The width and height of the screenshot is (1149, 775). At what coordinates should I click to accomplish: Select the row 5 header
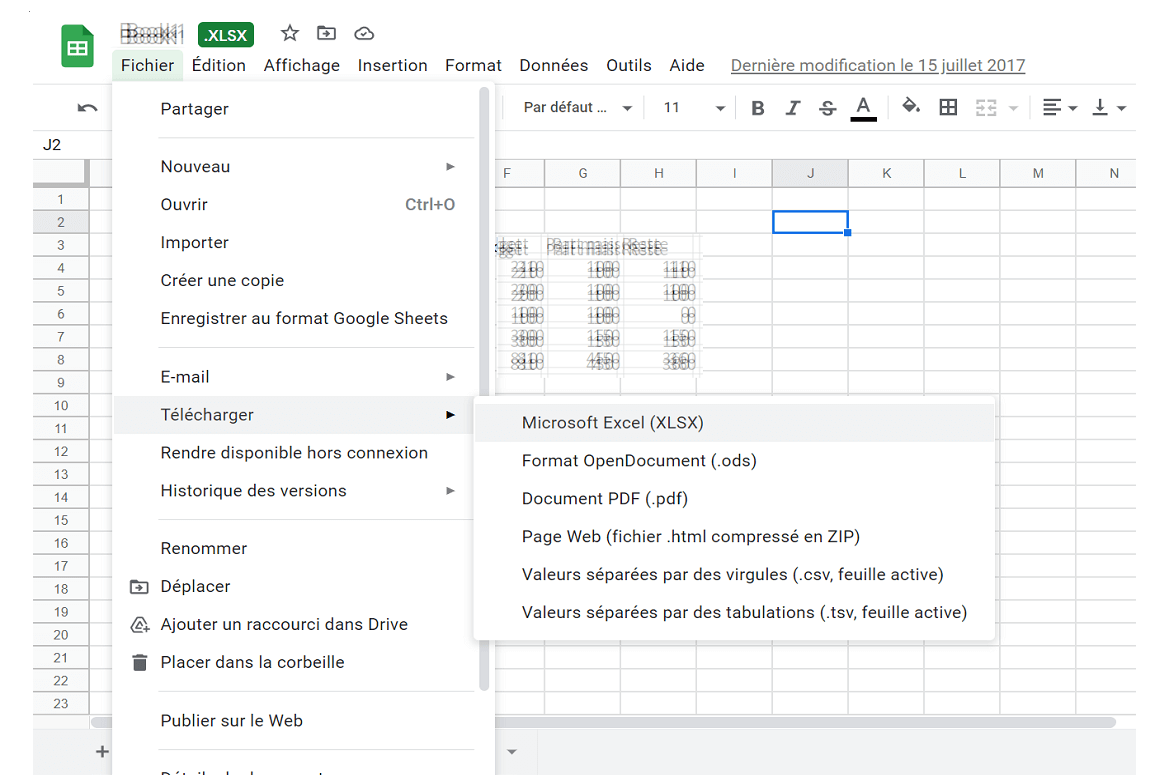[61, 291]
